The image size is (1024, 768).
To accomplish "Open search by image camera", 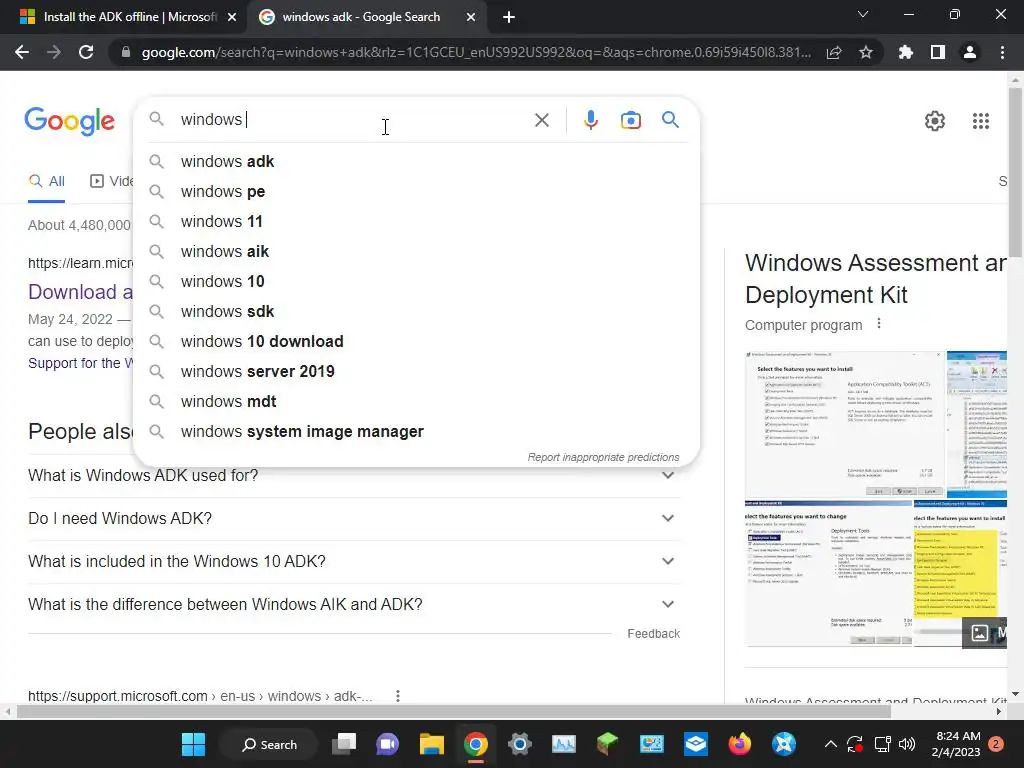I will click(x=630, y=120).
